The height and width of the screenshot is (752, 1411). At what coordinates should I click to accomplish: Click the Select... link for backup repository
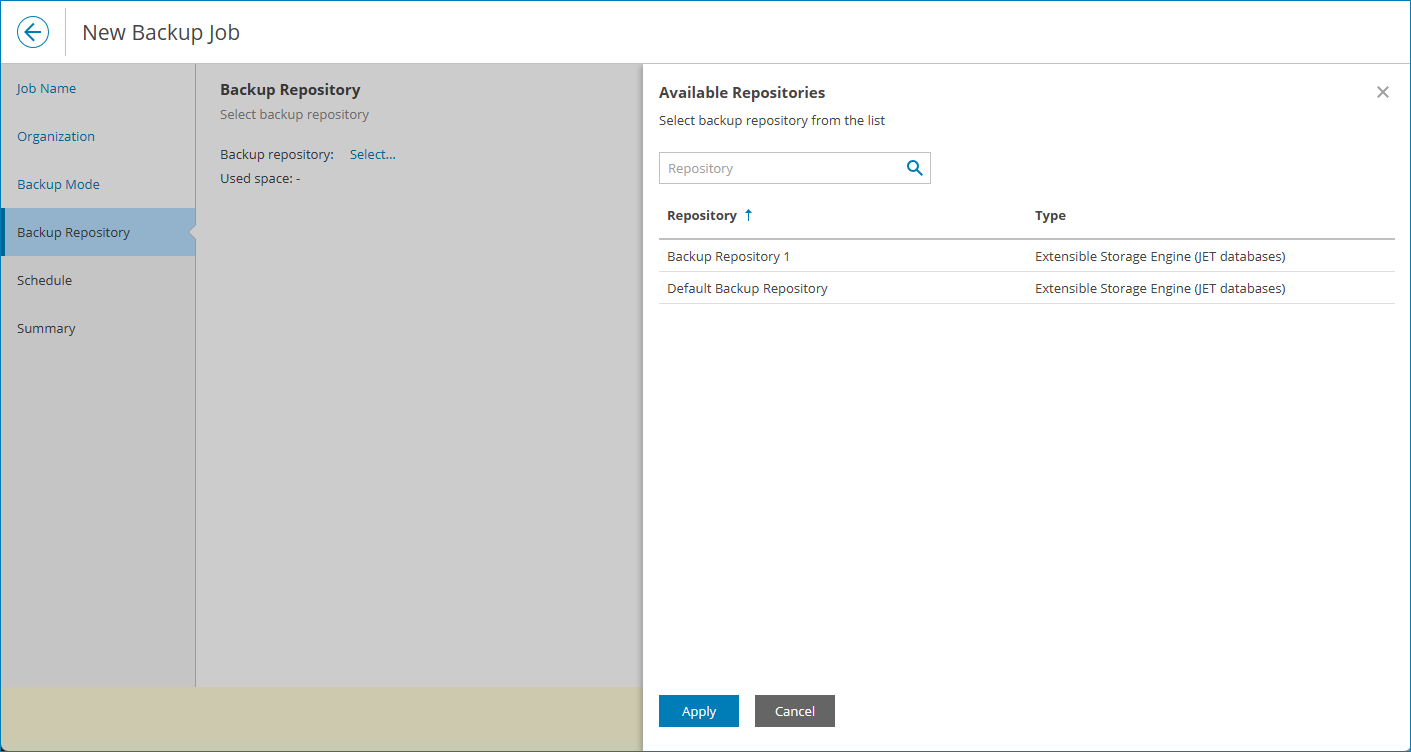pyautogui.click(x=372, y=154)
